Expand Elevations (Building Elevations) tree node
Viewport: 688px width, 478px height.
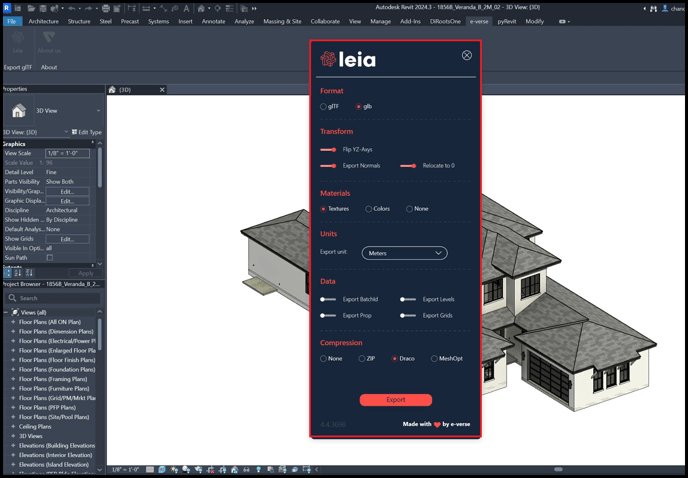pyautogui.click(x=13, y=446)
